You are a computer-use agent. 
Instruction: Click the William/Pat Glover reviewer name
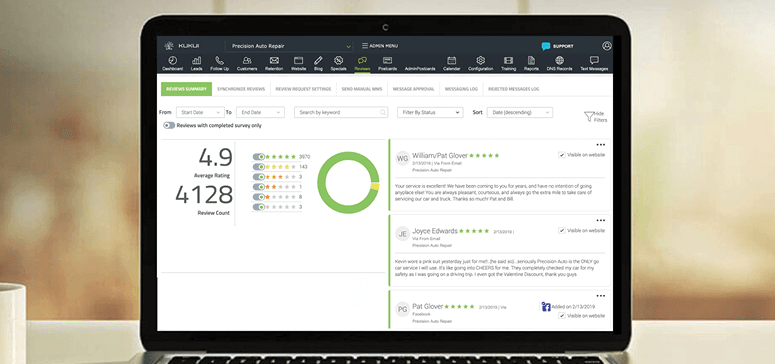click(440, 155)
